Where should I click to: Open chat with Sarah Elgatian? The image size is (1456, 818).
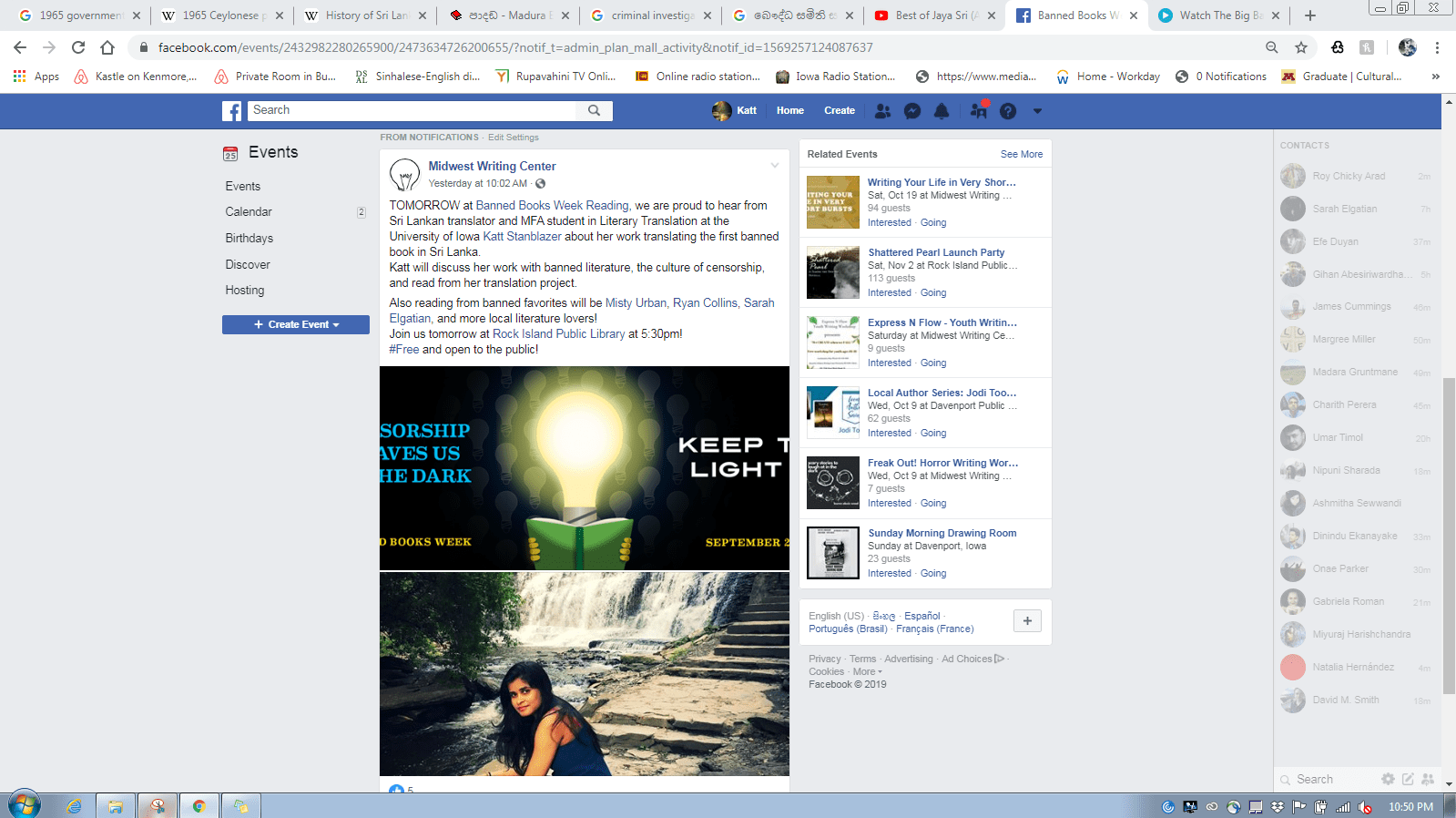[x=1355, y=209]
